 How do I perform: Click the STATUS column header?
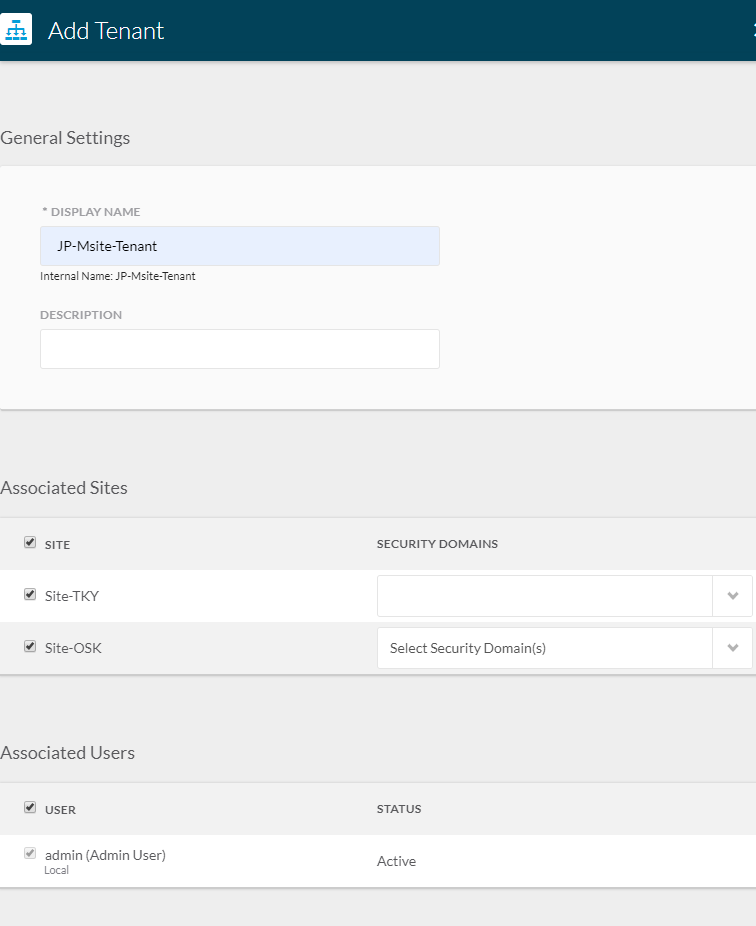(x=399, y=809)
